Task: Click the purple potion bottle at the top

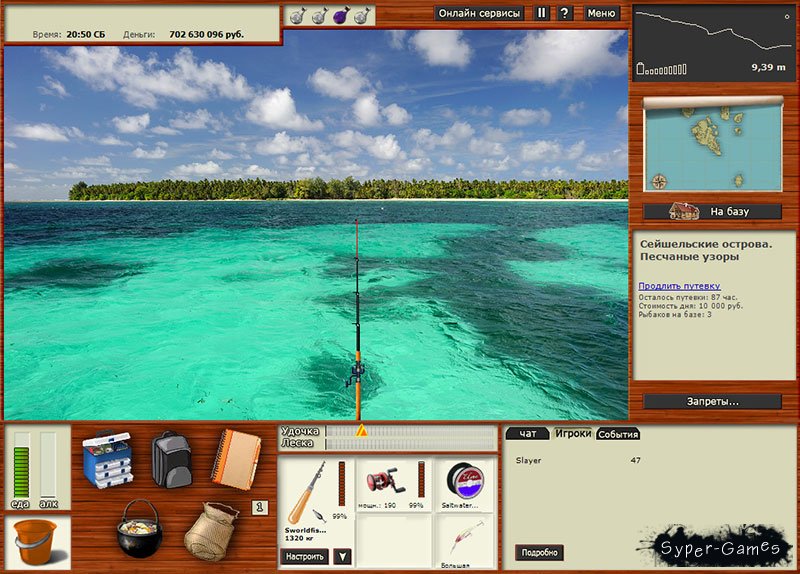Action: 341,16
